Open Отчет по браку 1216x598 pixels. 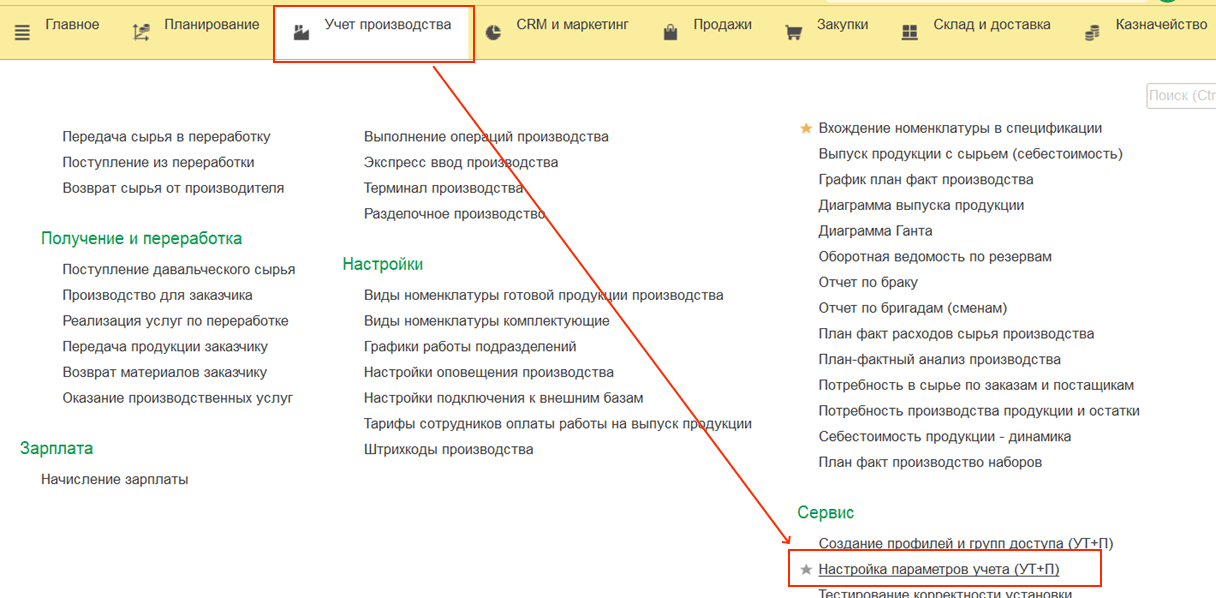(x=868, y=282)
